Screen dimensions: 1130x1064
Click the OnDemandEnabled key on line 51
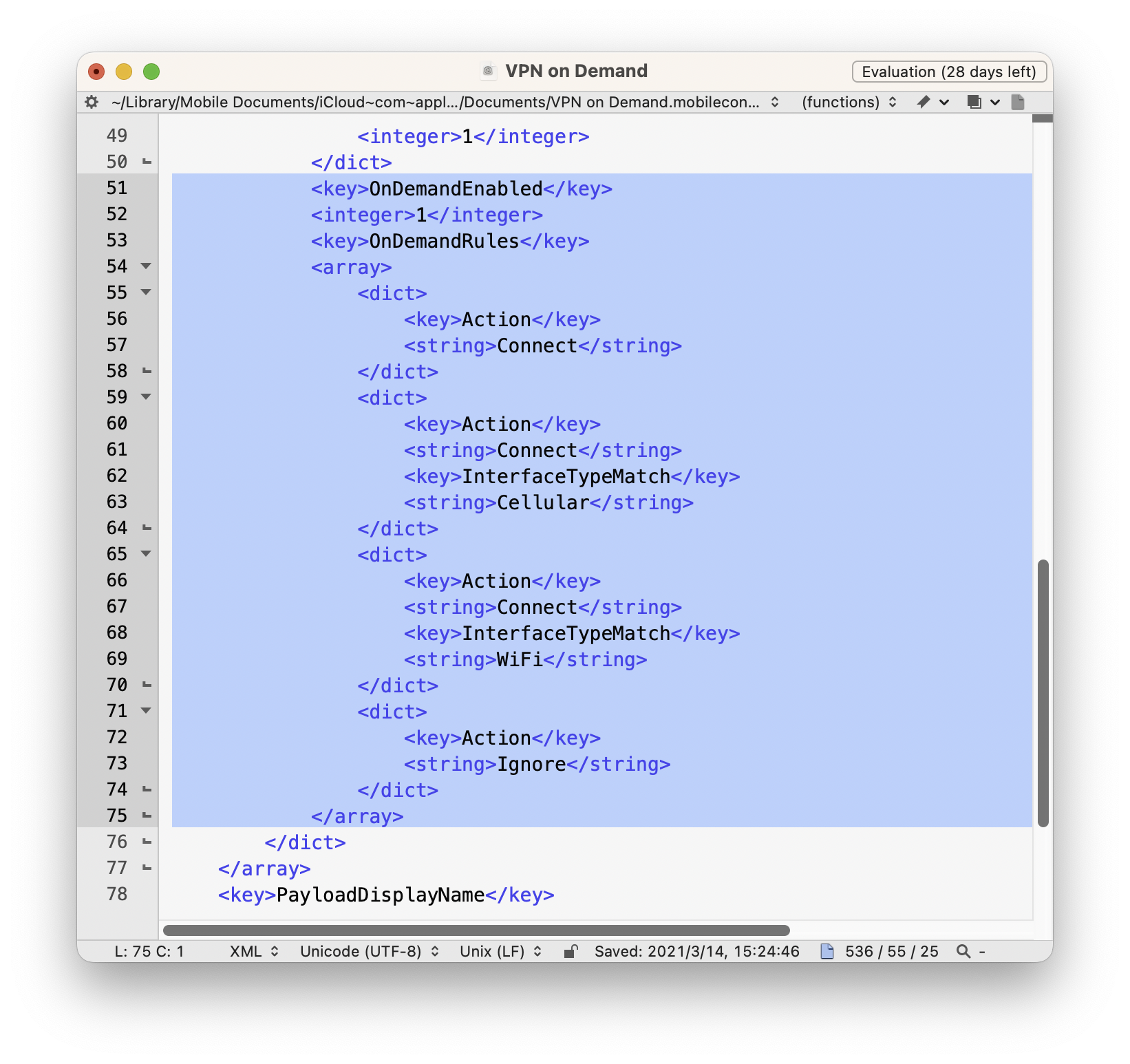[456, 189]
